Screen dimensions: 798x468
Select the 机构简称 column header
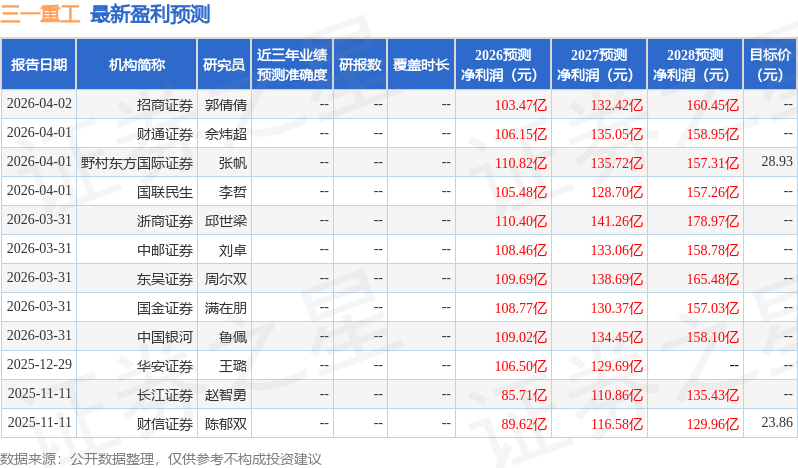[x=137, y=64]
